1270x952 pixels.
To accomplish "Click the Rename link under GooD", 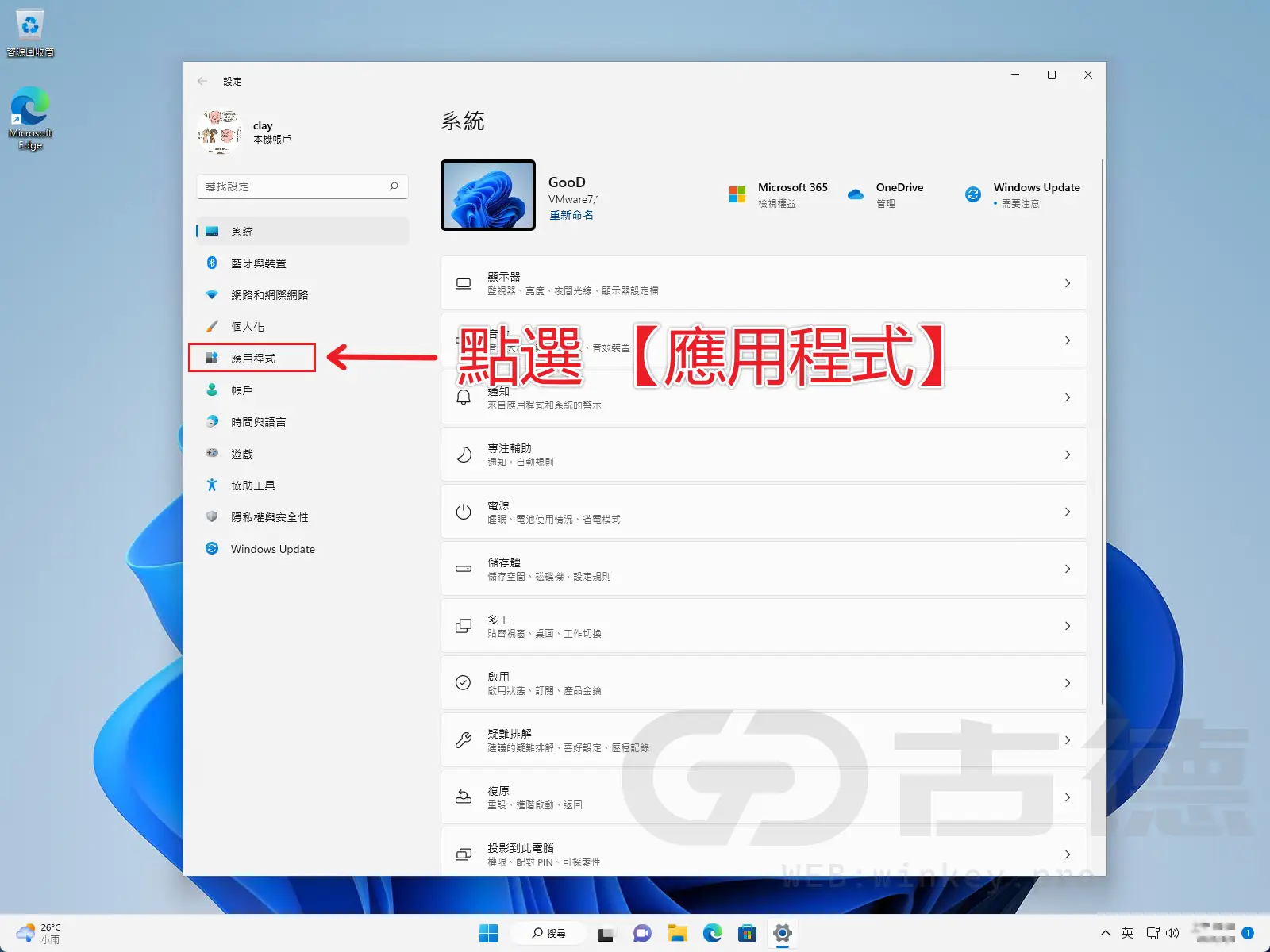I will 571,214.
